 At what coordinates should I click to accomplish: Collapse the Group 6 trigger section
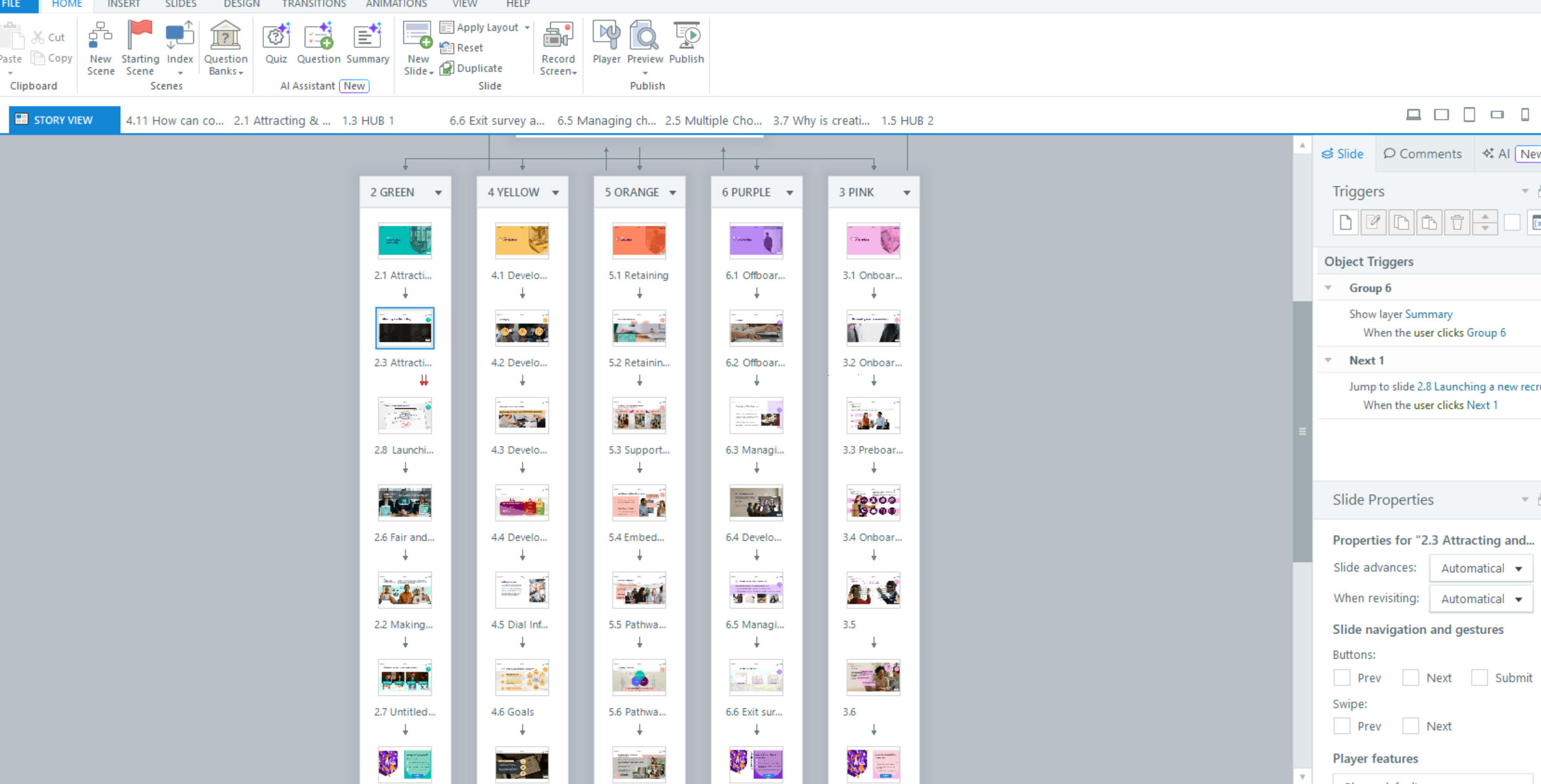pyautogui.click(x=1328, y=288)
